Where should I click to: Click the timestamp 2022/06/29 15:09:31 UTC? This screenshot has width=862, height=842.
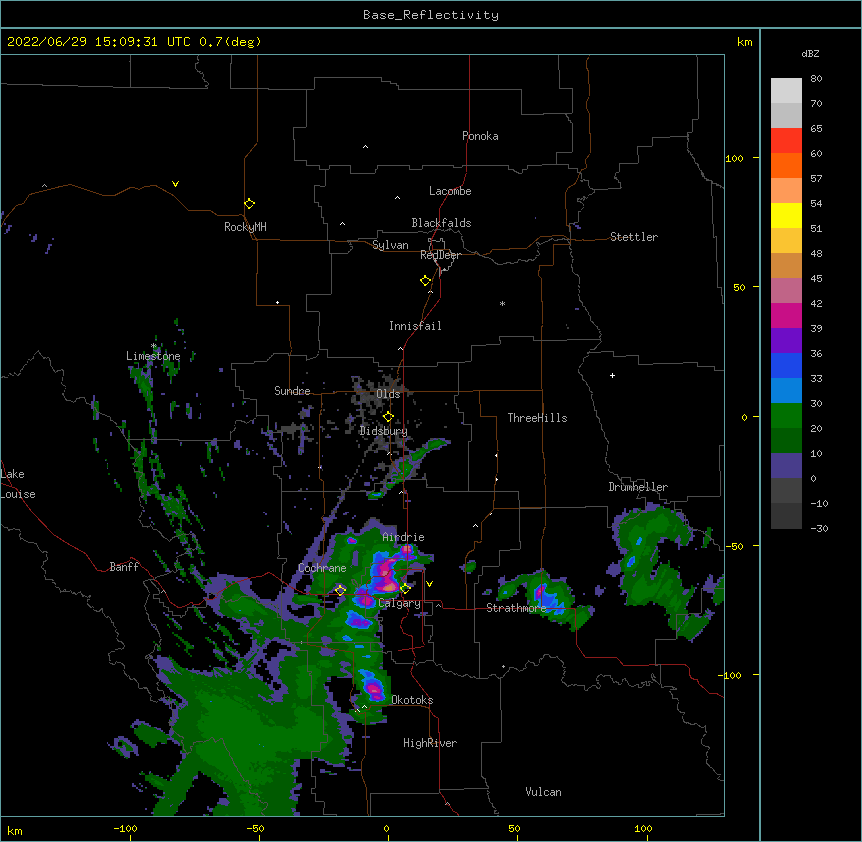99,42
